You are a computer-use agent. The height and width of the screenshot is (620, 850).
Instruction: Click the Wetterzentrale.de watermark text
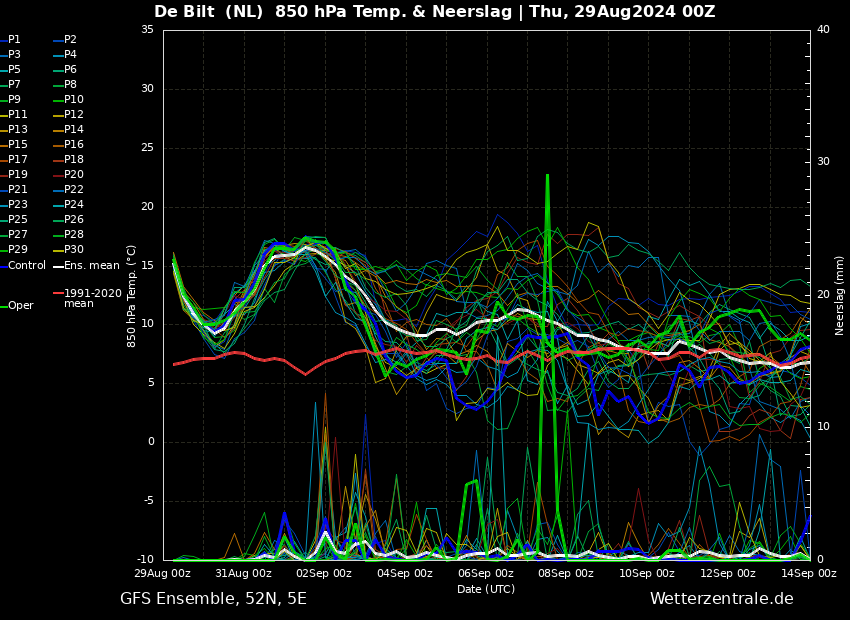point(722,599)
